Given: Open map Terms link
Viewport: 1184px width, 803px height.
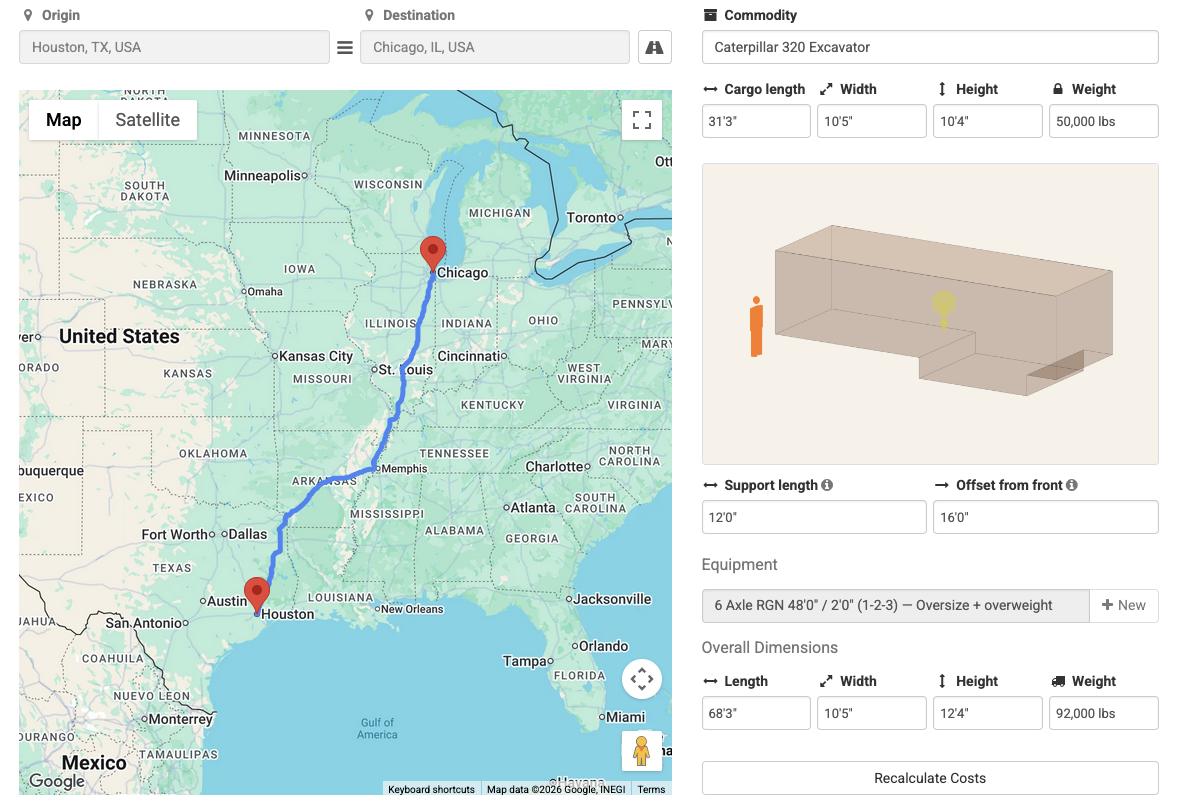Looking at the screenshot, I should [651, 789].
